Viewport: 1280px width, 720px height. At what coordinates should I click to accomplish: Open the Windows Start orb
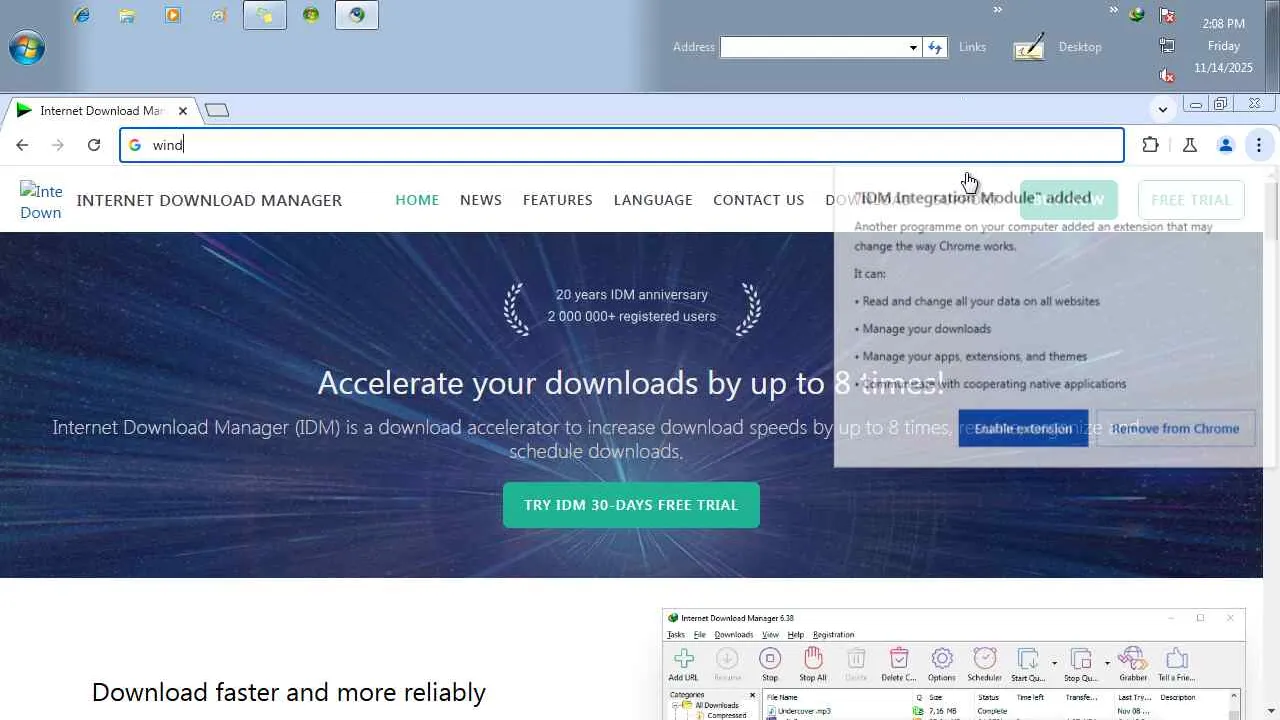pos(27,47)
